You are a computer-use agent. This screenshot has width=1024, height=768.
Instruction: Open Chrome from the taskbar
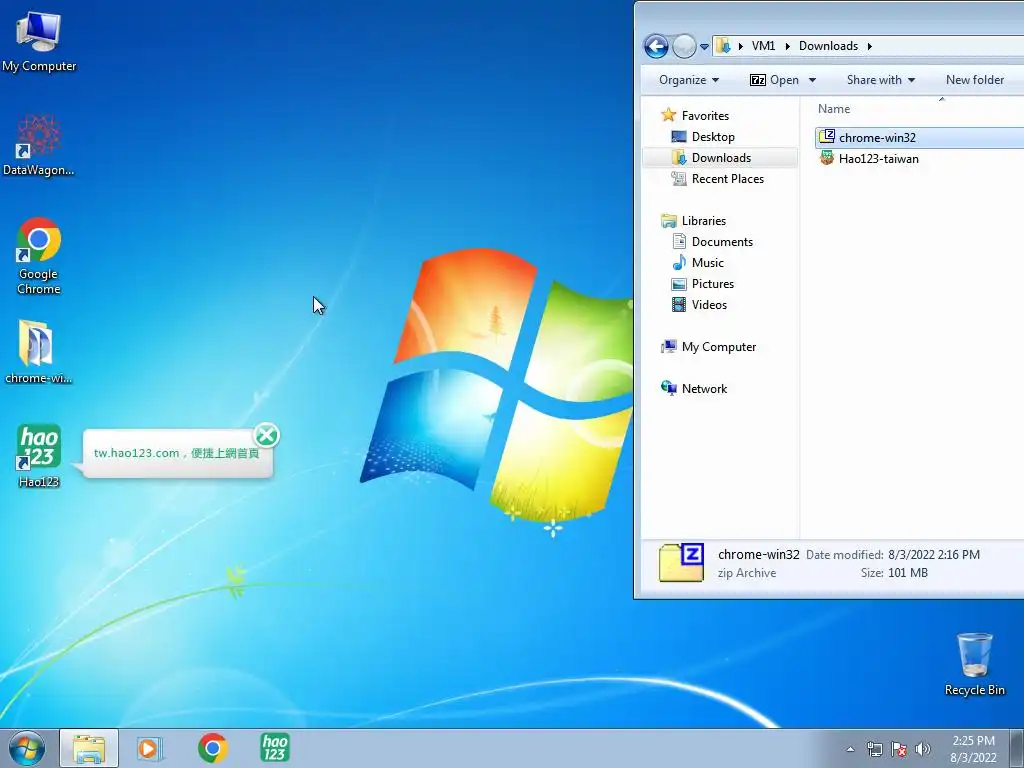212,748
